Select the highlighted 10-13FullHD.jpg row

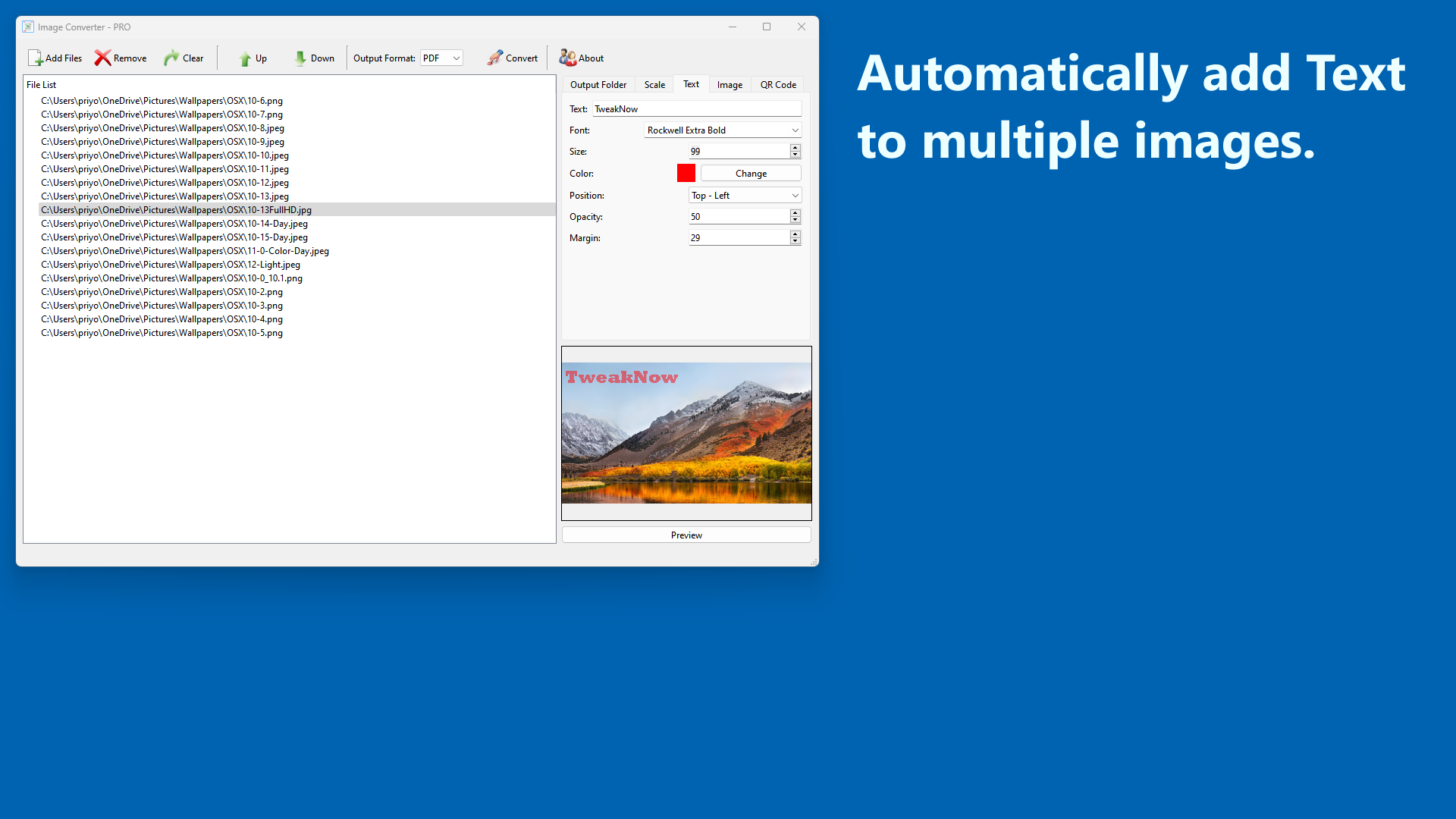click(297, 210)
